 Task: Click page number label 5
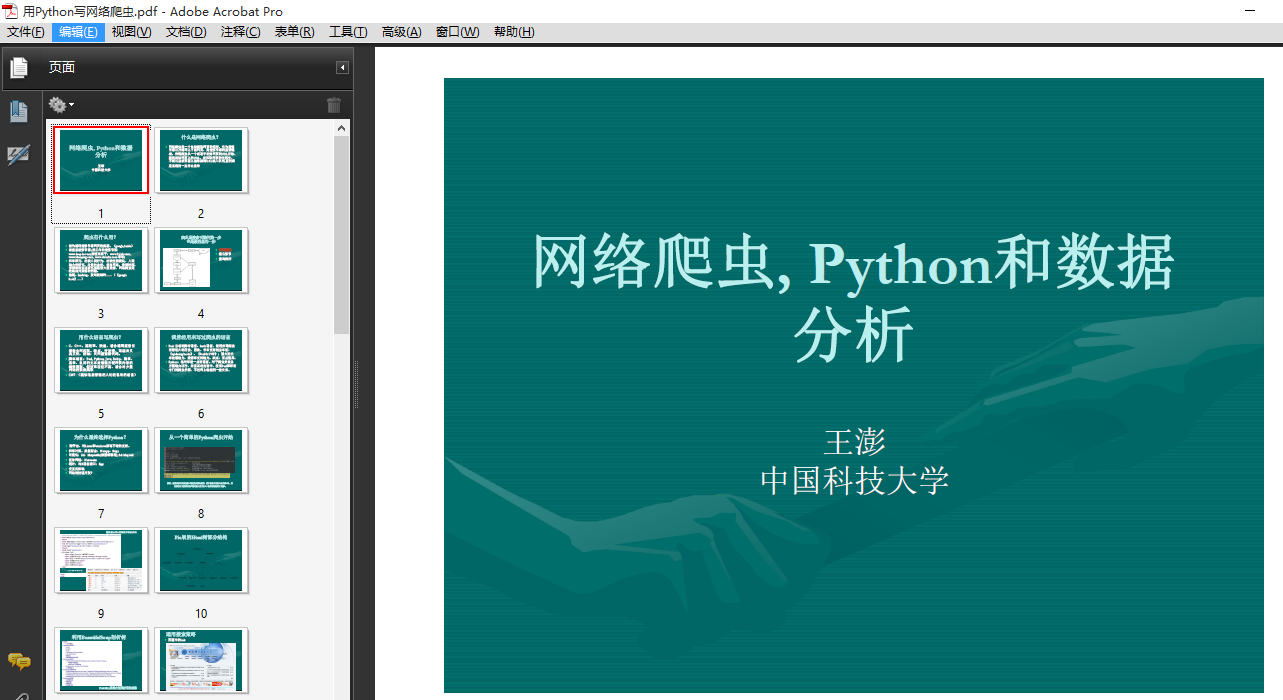click(x=101, y=414)
